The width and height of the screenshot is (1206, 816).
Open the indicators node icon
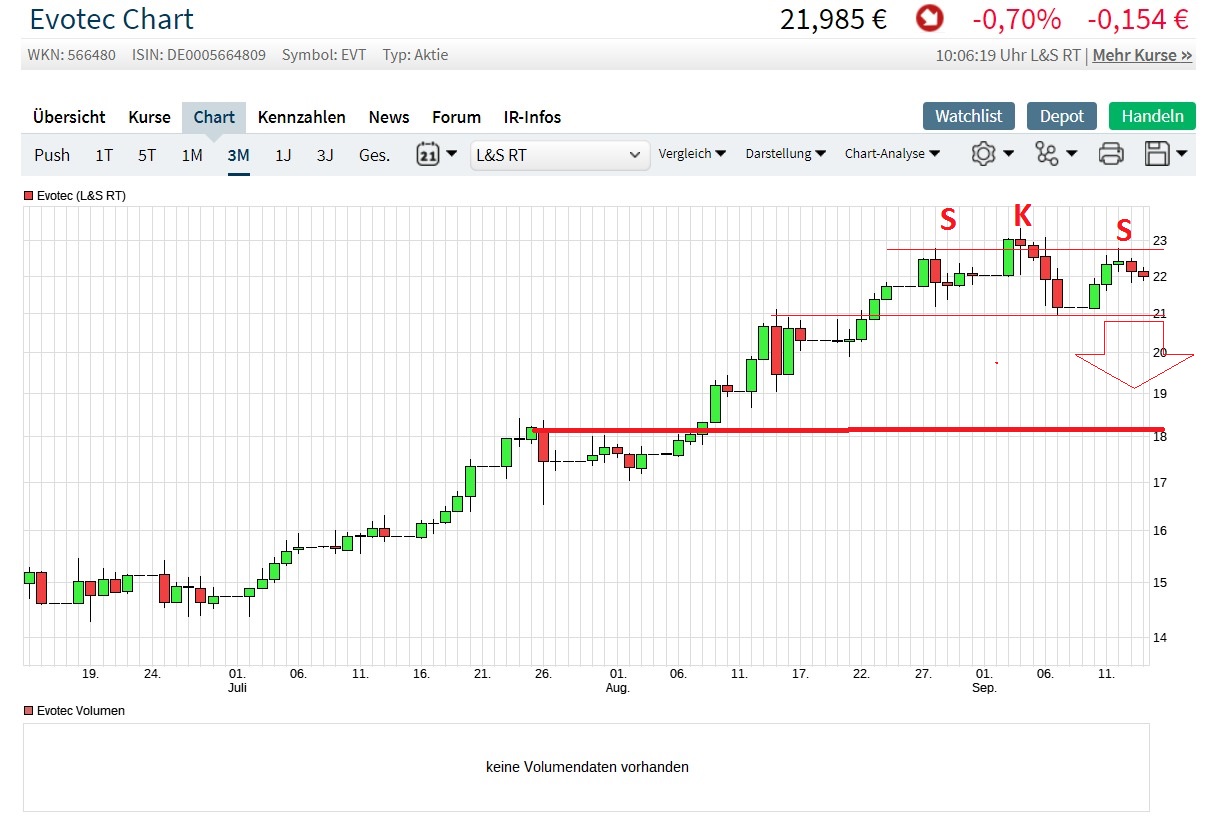[x=1048, y=155]
